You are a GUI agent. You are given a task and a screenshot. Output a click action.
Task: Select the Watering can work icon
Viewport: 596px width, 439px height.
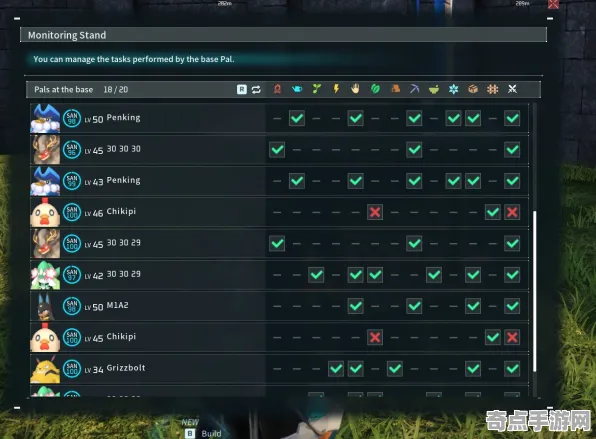point(297,89)
